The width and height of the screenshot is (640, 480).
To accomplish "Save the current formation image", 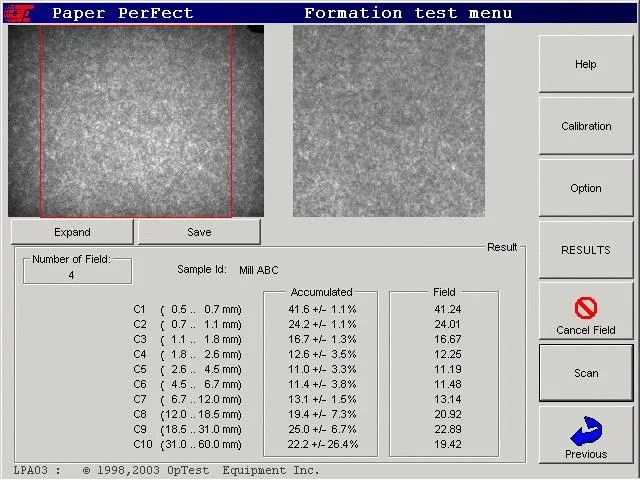I will click(199, 232).
